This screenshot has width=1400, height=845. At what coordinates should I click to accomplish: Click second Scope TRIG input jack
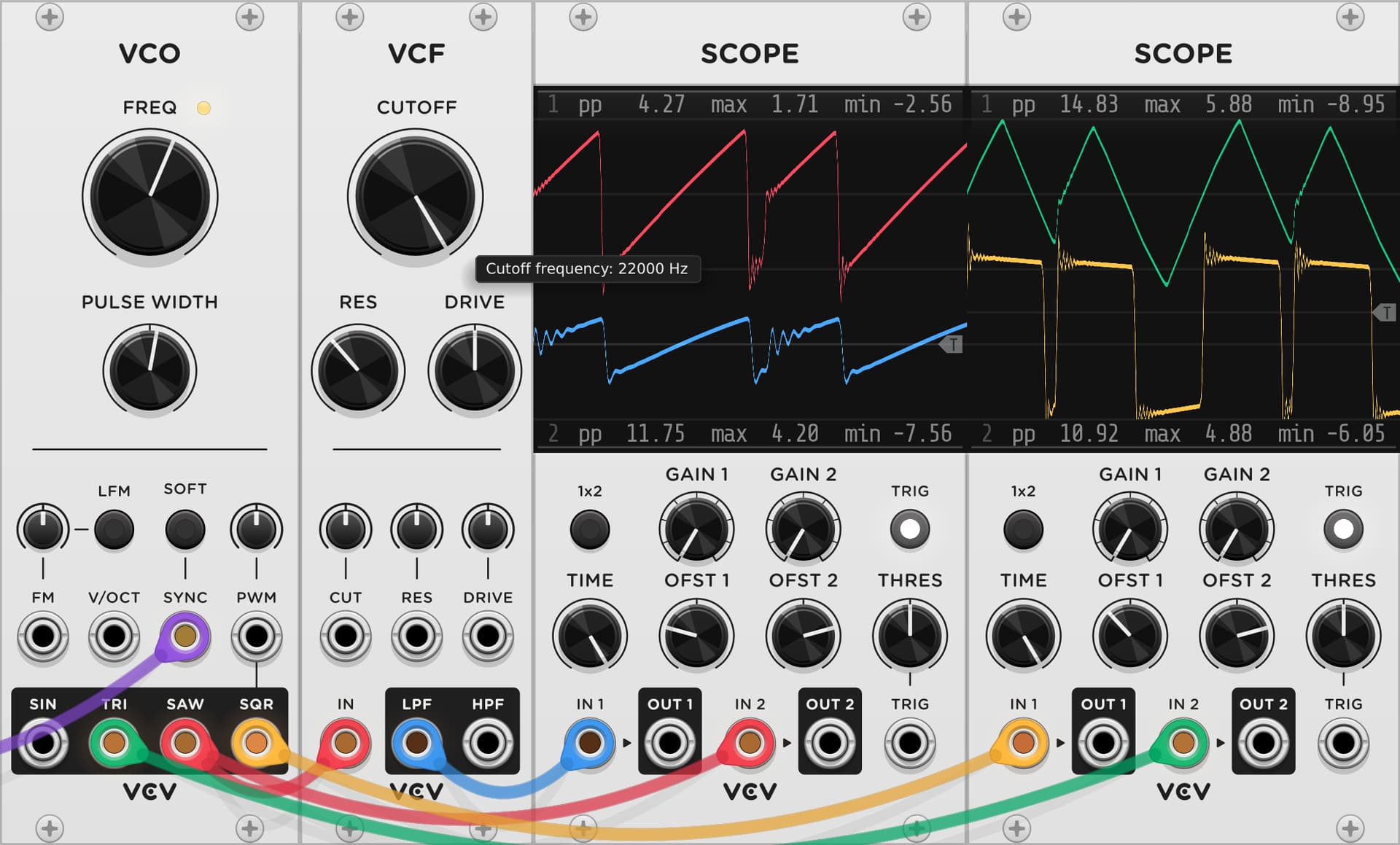[x=1343, y=744]
